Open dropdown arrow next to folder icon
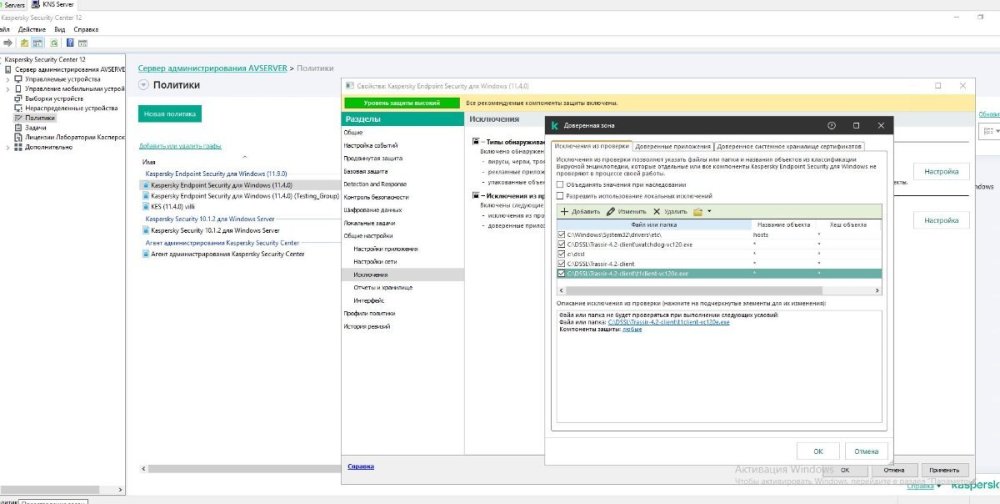The width and height of the screenshot is (1000, 504). pos(709,212)
